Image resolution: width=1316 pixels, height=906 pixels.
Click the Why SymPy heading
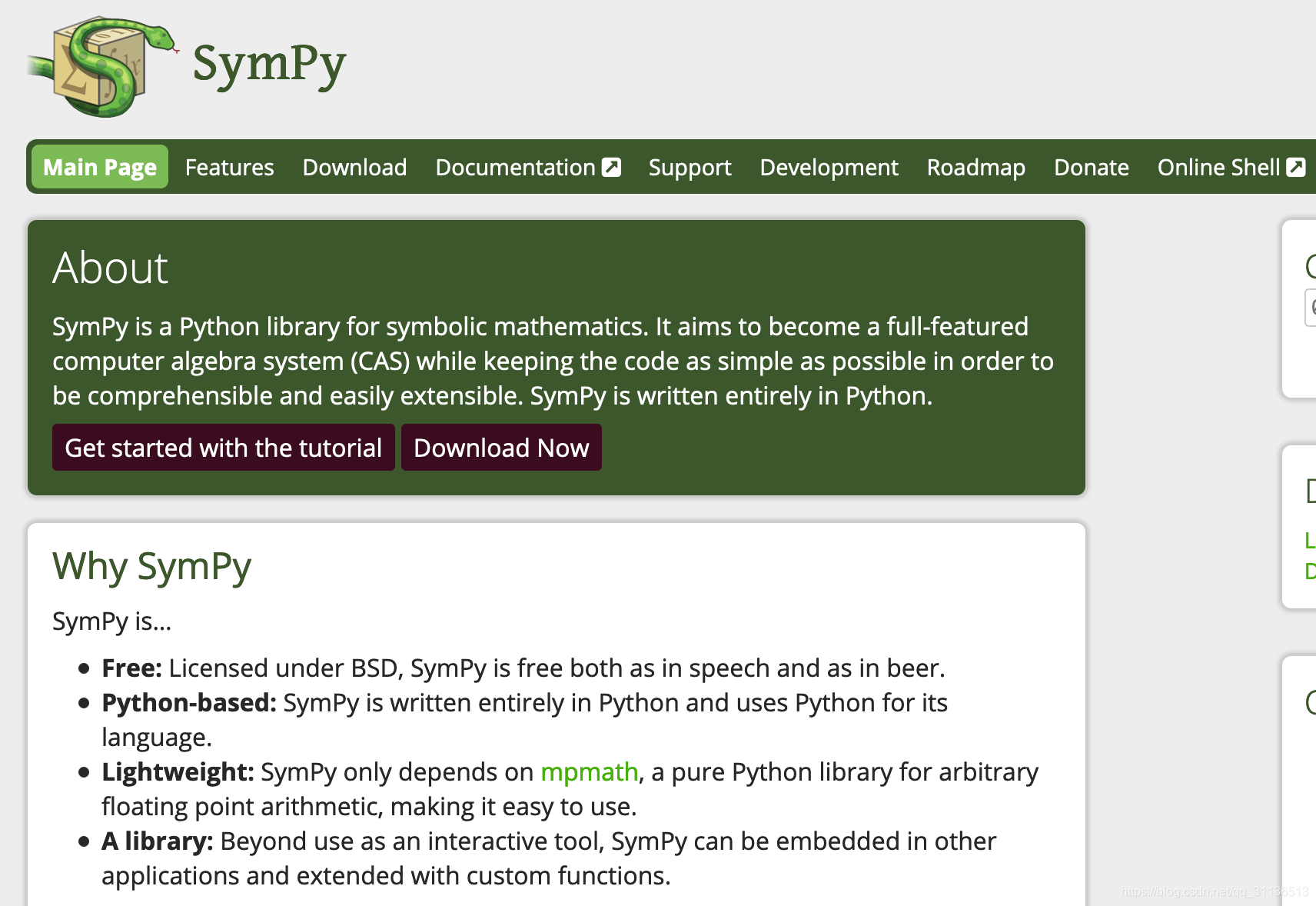point(151,567)
